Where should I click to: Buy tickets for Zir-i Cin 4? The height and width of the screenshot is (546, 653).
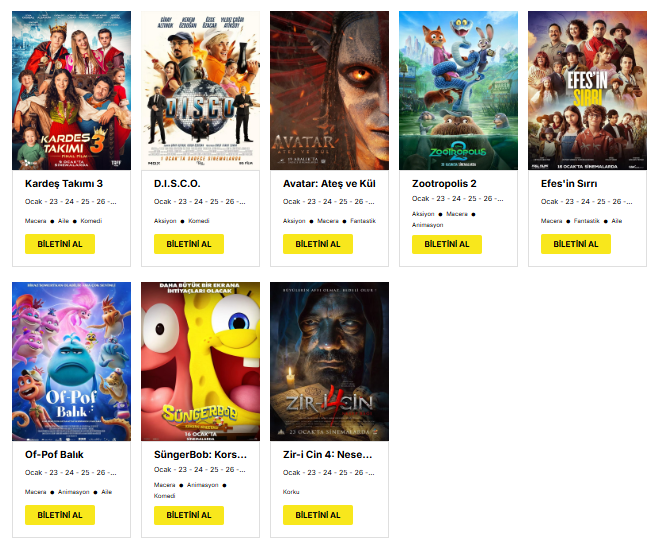coord(318,515)
